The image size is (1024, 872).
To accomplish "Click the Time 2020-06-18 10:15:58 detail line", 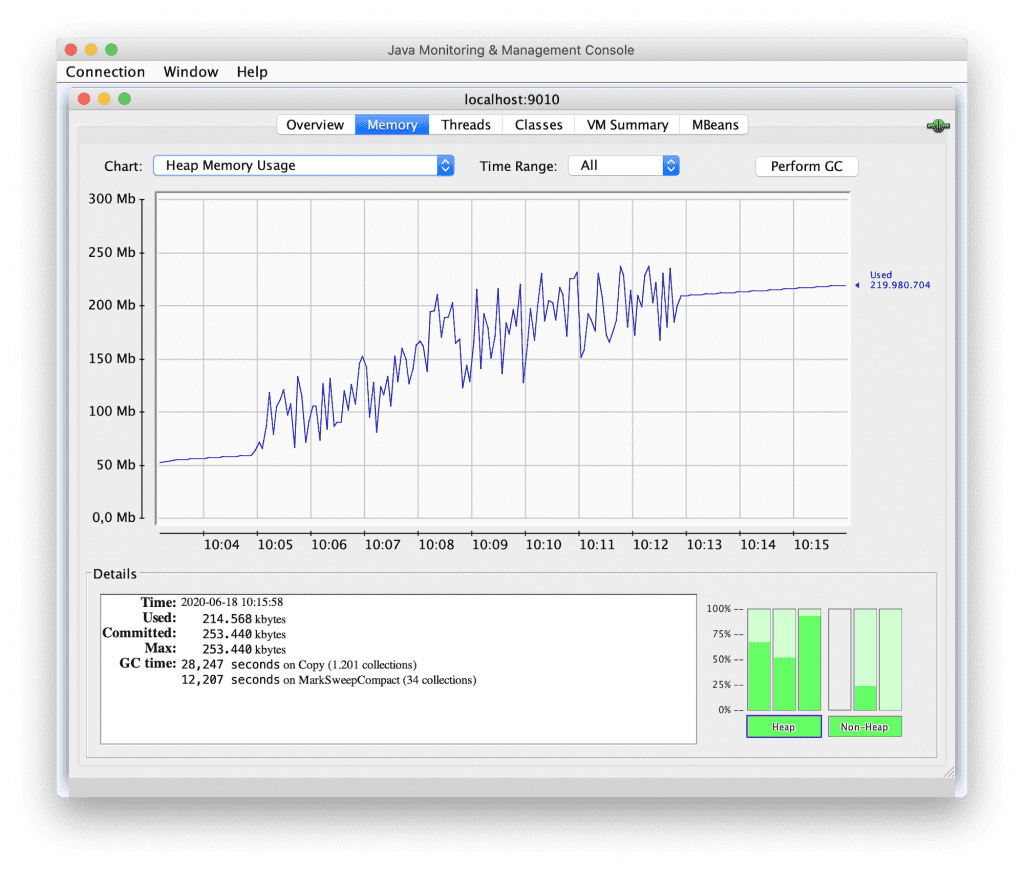I will (x=212, y=602).
